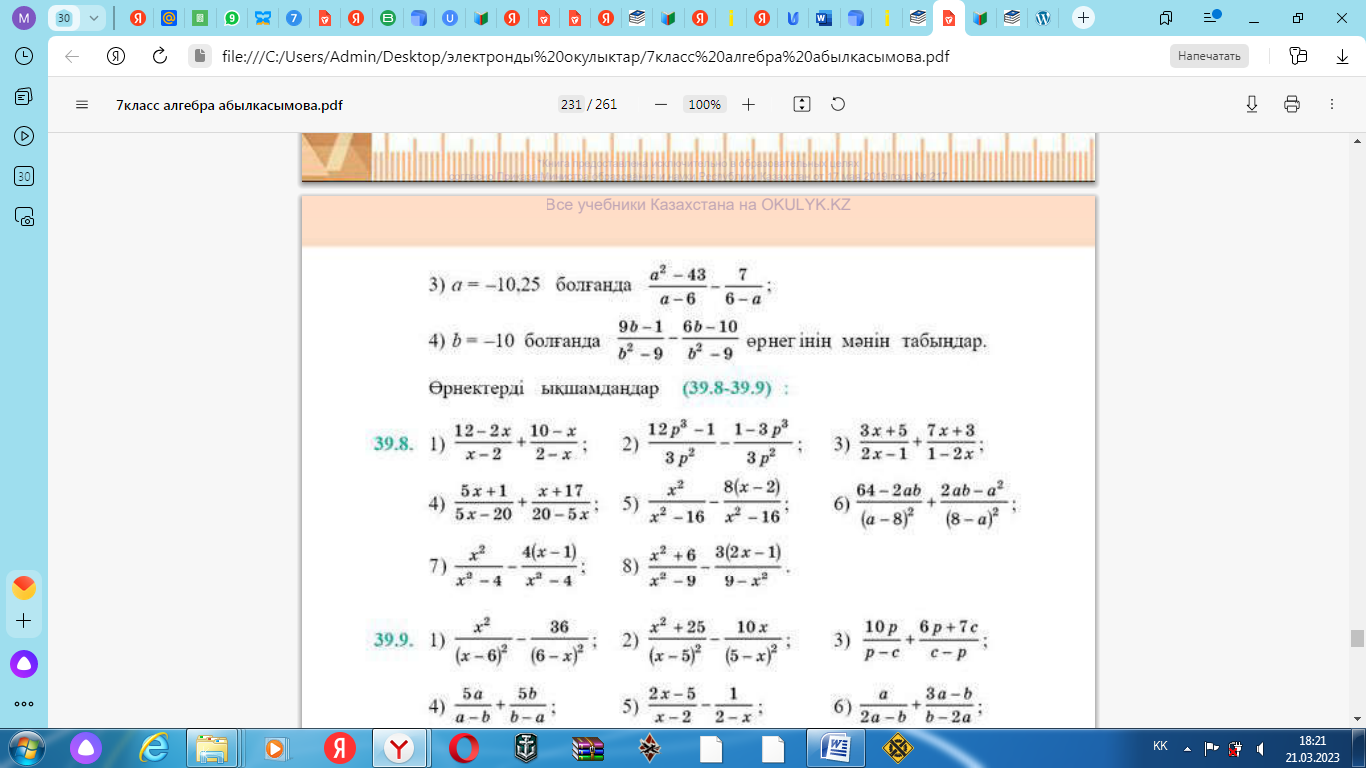Click exercise number '39.9.' in the page

[394, 640]
